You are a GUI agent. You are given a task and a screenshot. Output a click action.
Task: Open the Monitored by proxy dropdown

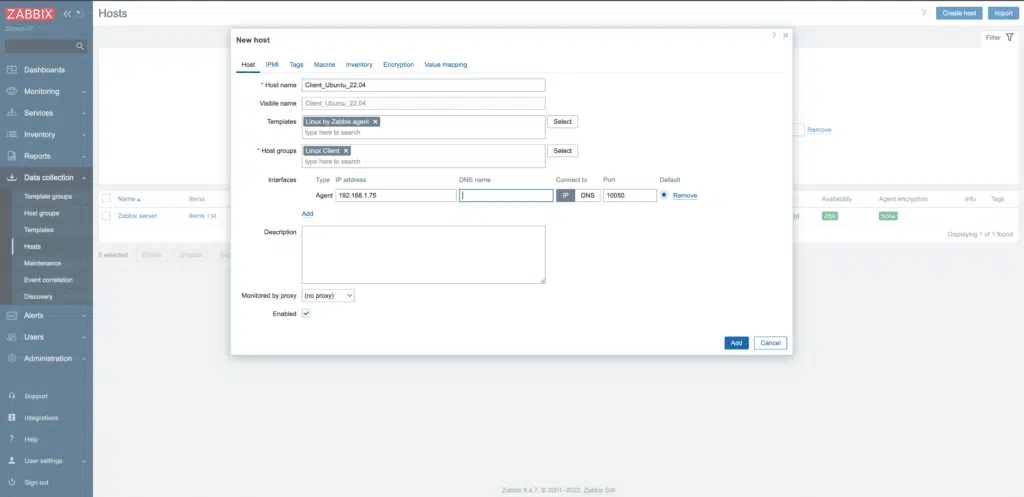[328, 296]
